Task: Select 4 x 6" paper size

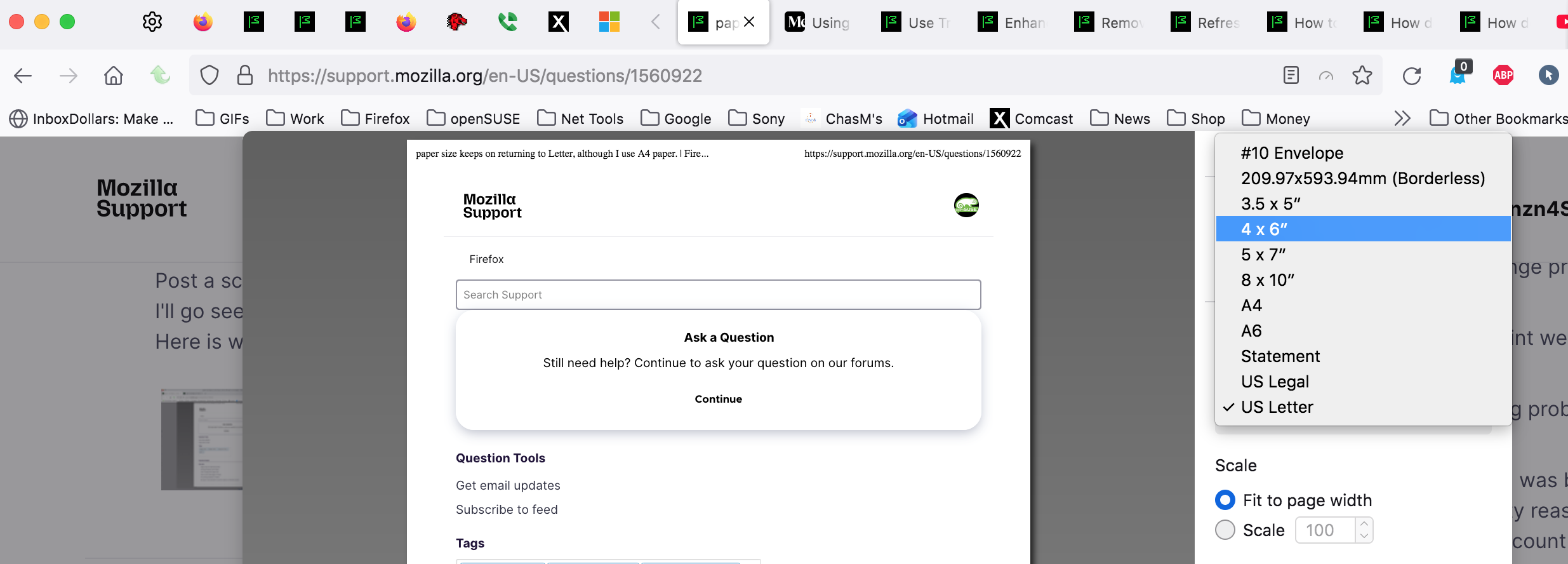Action: coord(1264,229)
